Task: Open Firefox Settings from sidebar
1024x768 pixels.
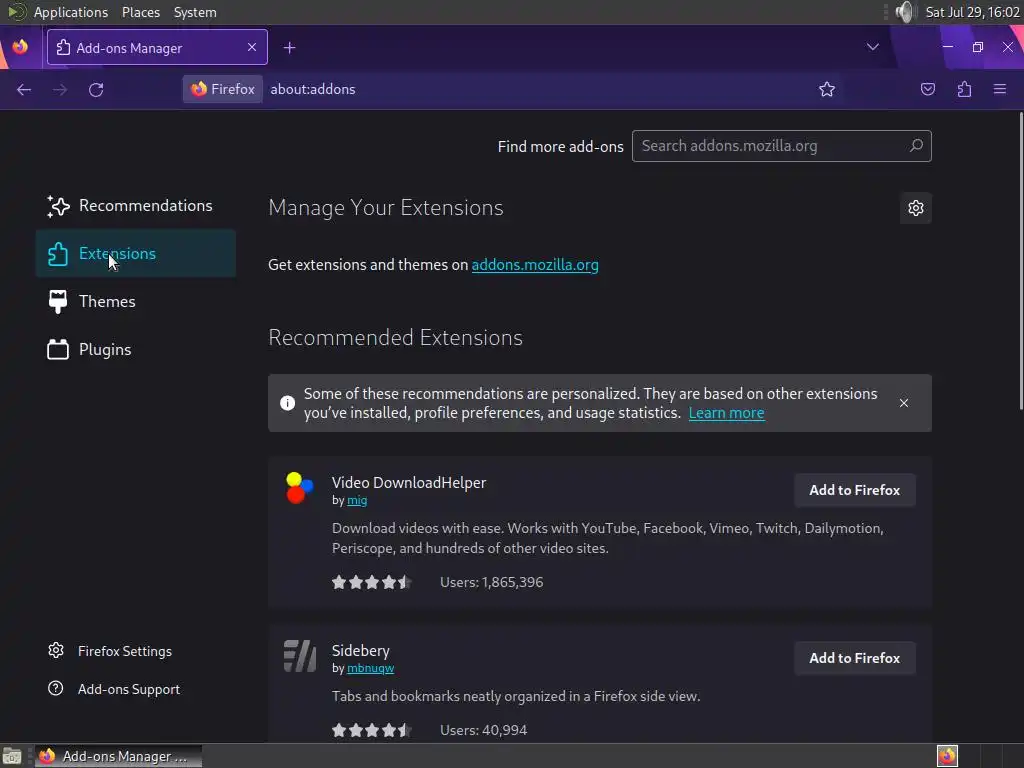Action: coord(110,651)
